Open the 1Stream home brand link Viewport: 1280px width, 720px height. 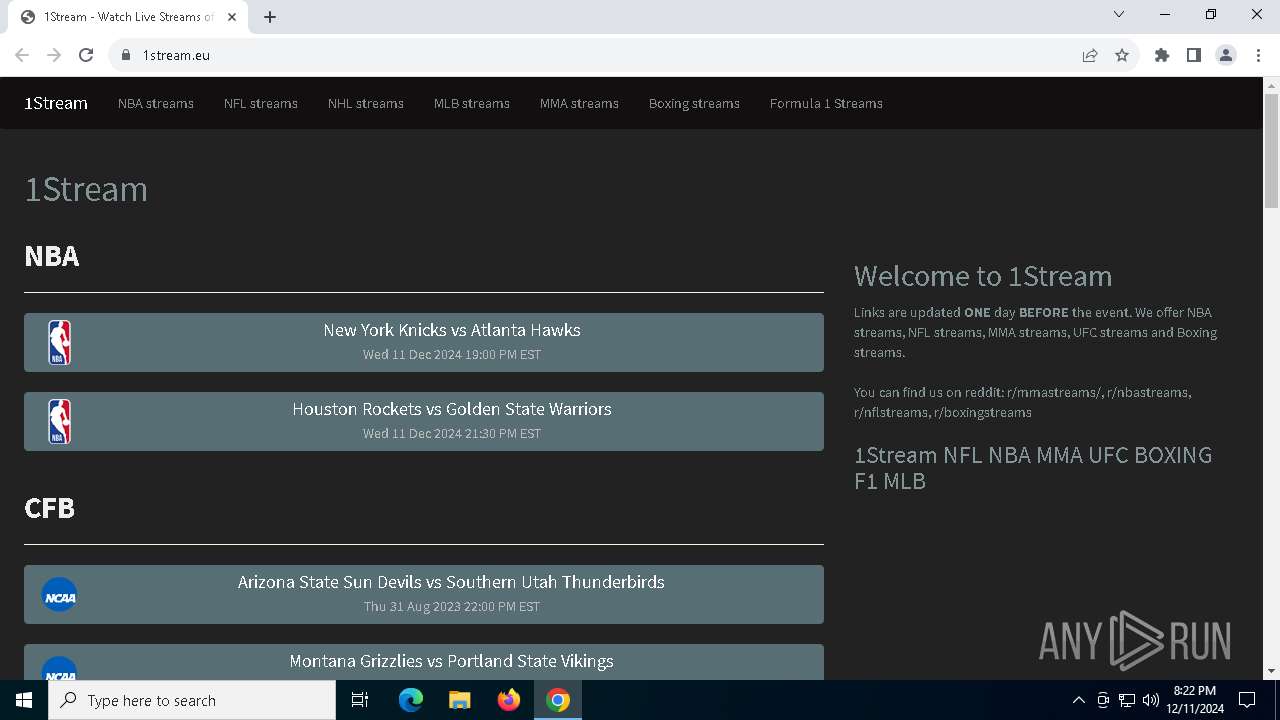pos(56,103)
